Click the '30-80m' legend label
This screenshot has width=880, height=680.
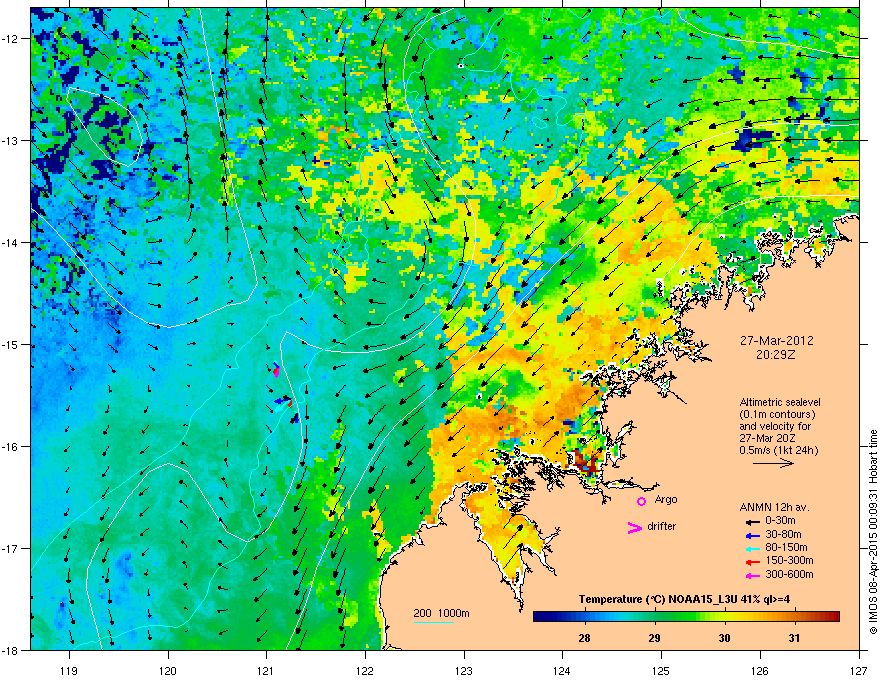pos(783,534)
